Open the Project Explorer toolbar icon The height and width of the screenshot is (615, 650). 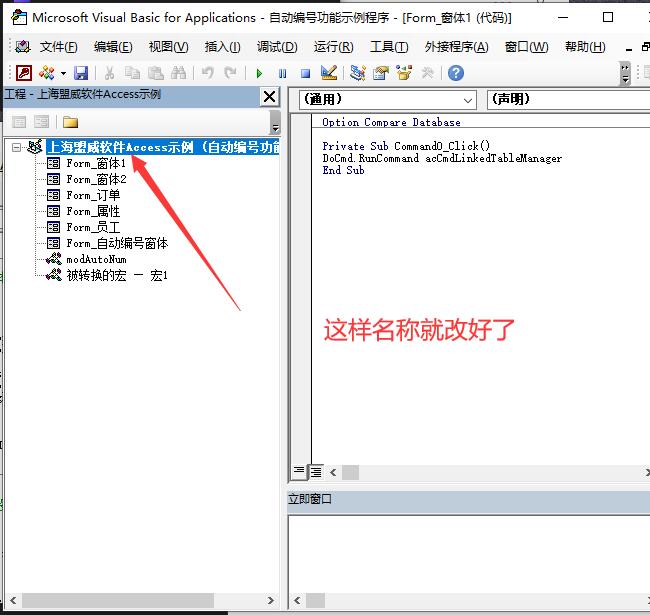coord(358,73)
